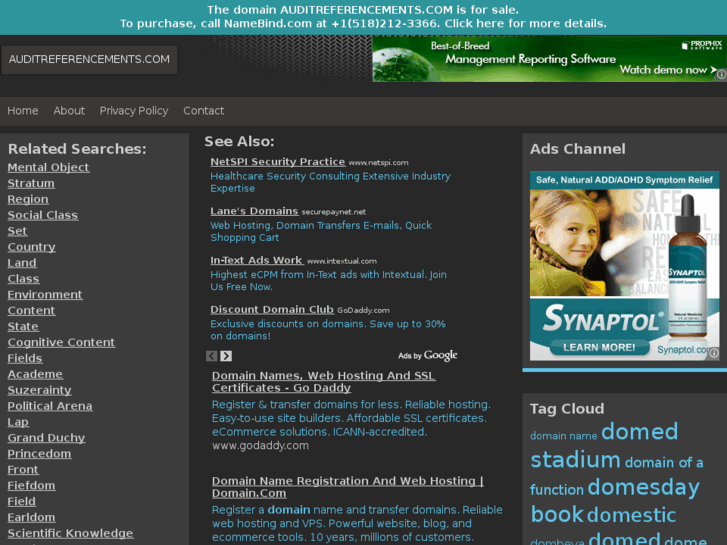Click the Land related search
Screen dimensions: 727x545
pos(22,263)
